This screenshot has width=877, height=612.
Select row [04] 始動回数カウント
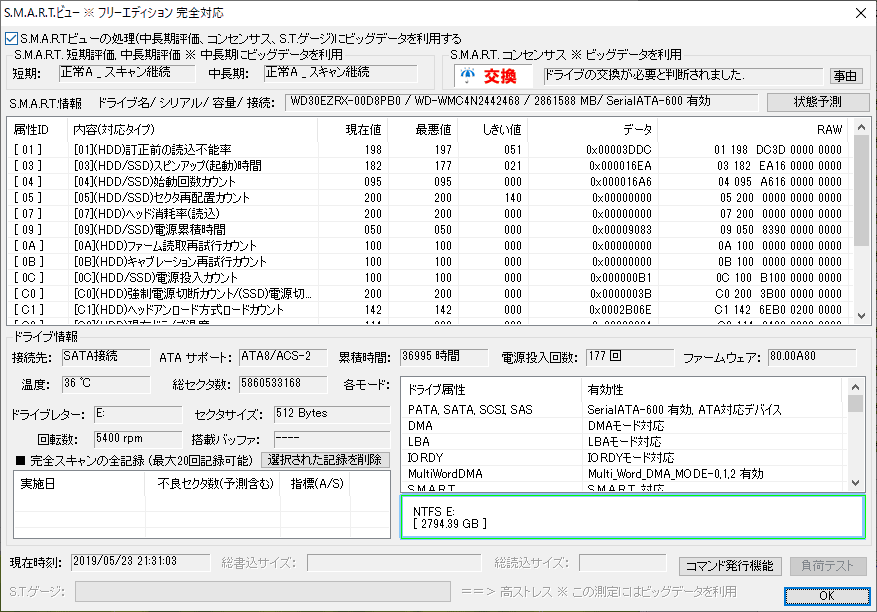click(x=428, y=182)
